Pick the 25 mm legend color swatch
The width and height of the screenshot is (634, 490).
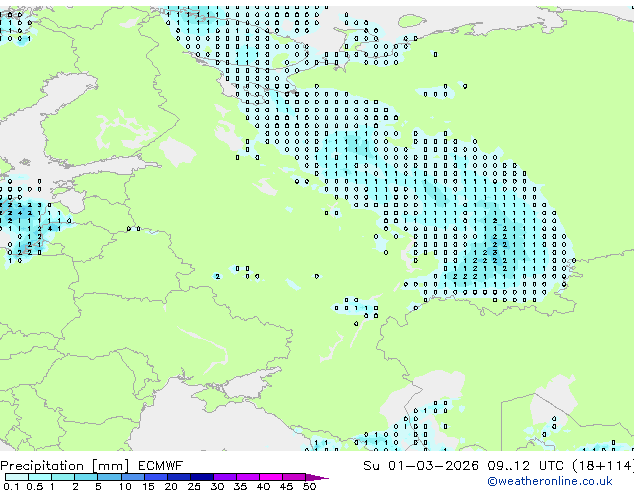click(x=201, y=477)
